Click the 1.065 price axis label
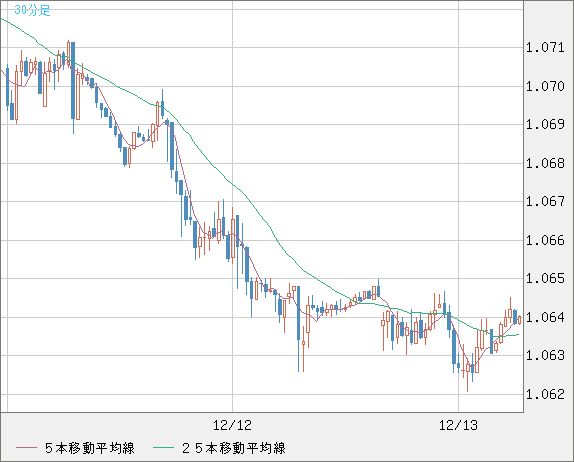The width and height of the screenshot is (574, 462). 545,279
